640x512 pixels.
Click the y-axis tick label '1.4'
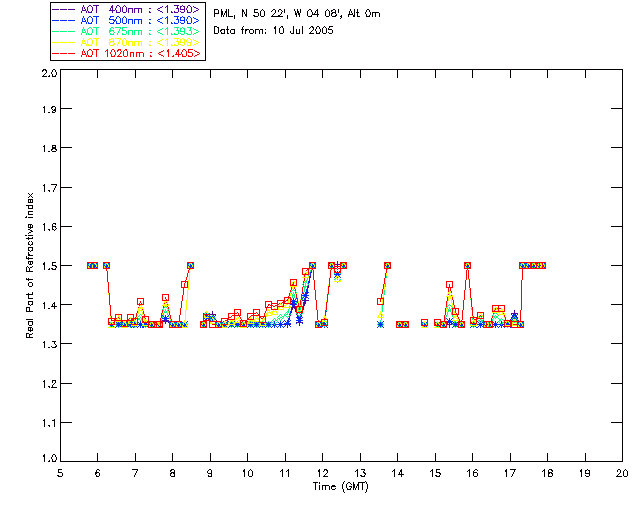(x=49, y=305)
